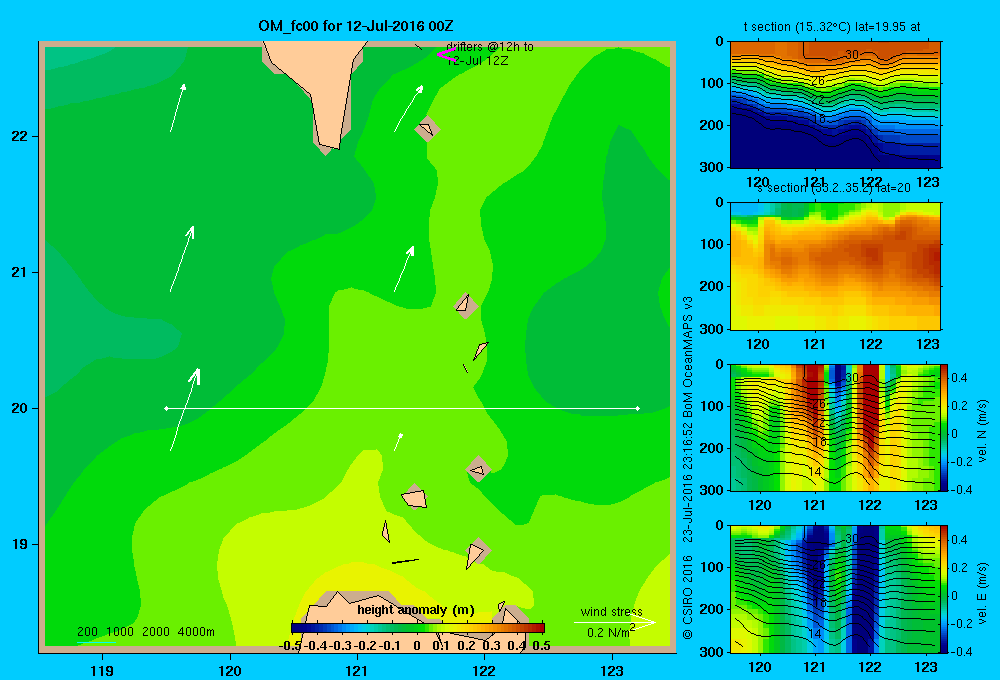Click the 'vel. N (m/s)' colorbar strip
The height and width of the screenshot is (680, 1000).
(x=944, y=427)
